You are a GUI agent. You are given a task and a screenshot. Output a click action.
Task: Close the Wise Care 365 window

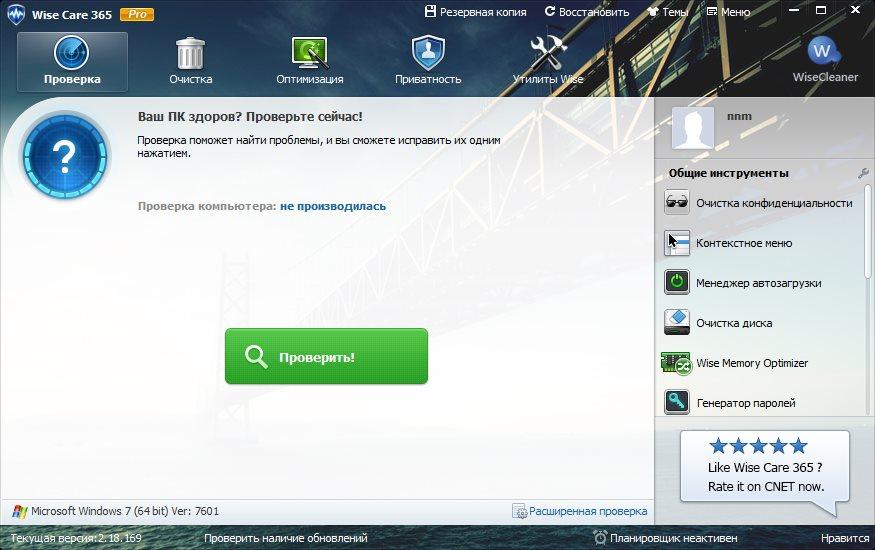(x=855, y=10)
